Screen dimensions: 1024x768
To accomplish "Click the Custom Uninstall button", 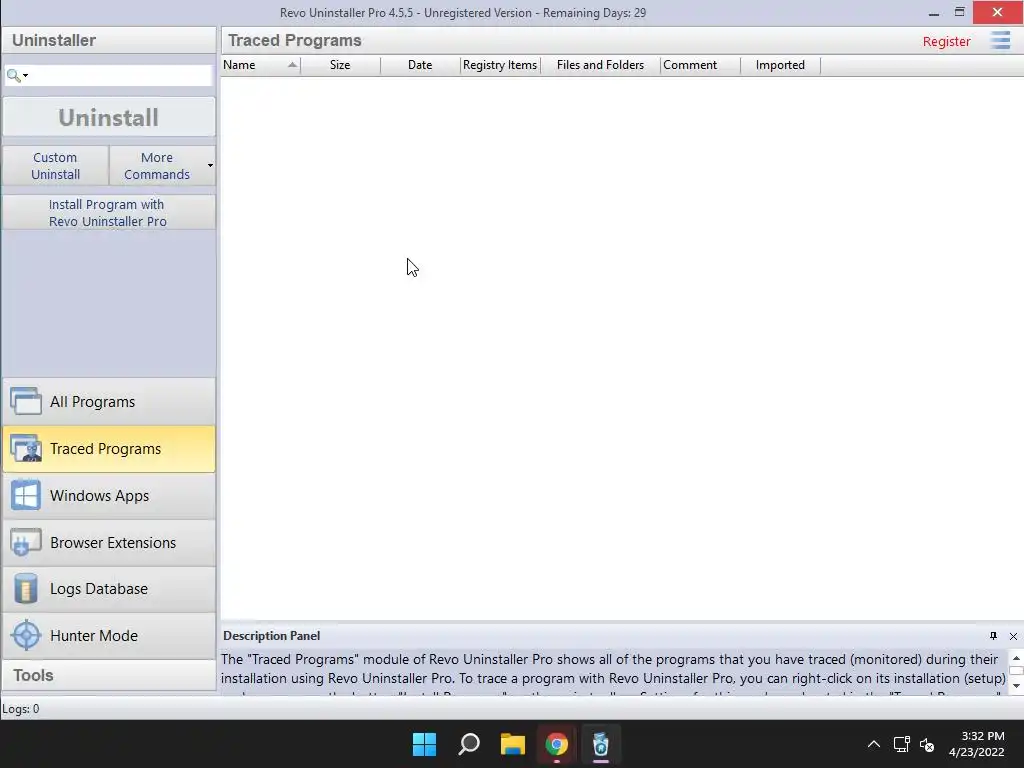I will 56,166.
